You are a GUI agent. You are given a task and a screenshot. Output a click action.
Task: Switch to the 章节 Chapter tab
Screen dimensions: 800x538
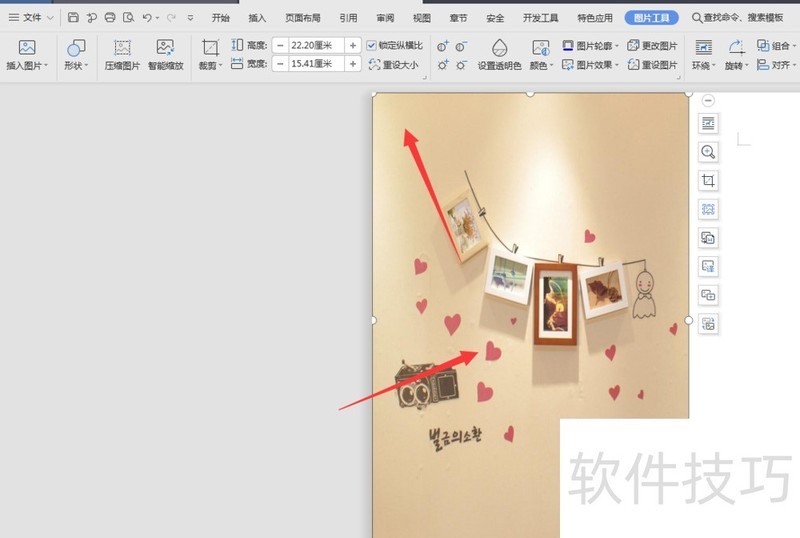[x=458, y=18]
